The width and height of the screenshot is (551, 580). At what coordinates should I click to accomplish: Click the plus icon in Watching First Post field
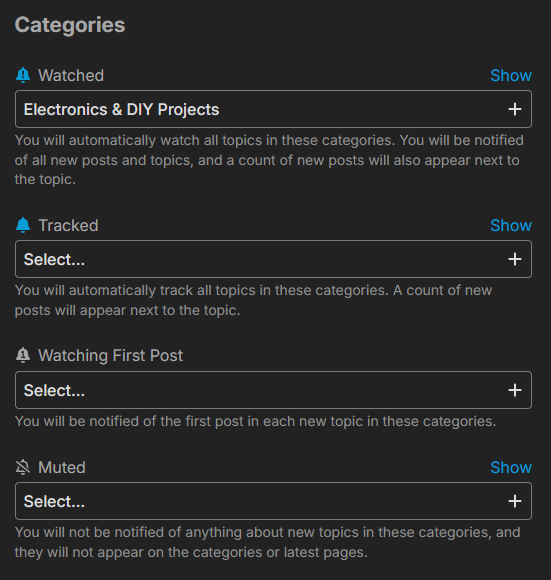(515, 390)
